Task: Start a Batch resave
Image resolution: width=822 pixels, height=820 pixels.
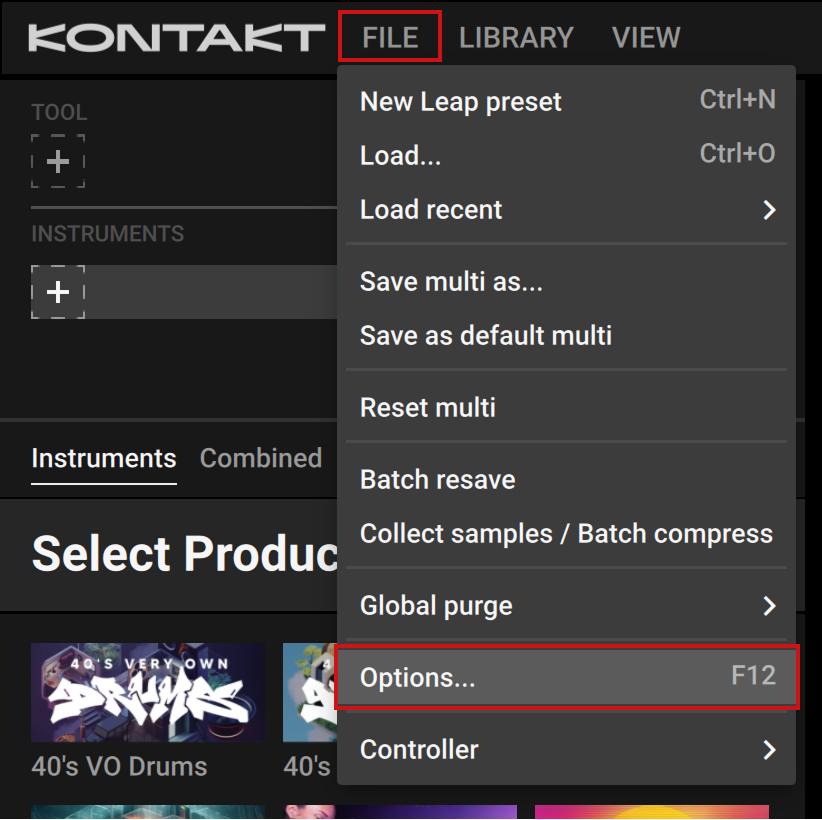Action: click(x=437, y=480)
